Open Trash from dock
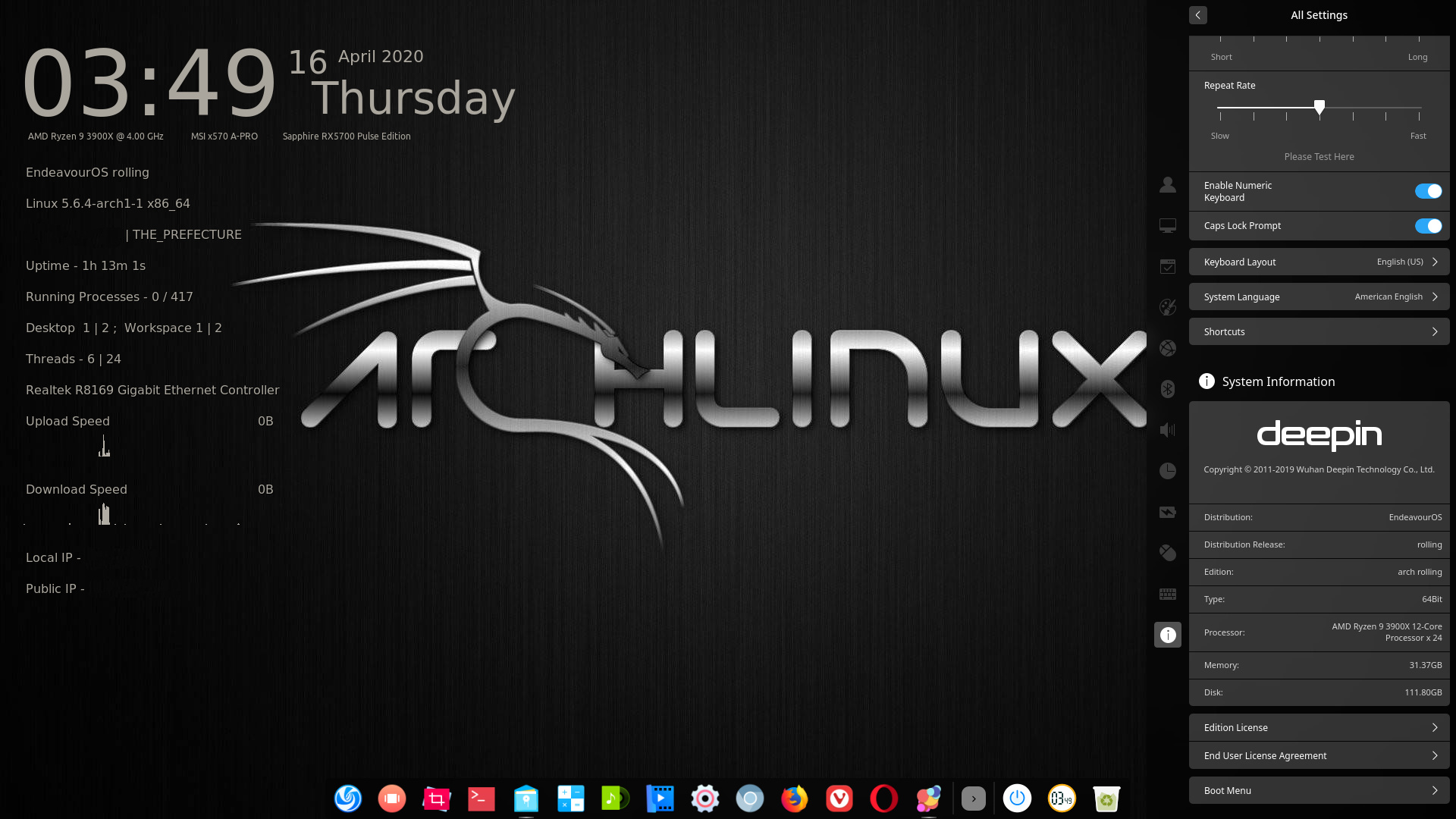 1106,799
